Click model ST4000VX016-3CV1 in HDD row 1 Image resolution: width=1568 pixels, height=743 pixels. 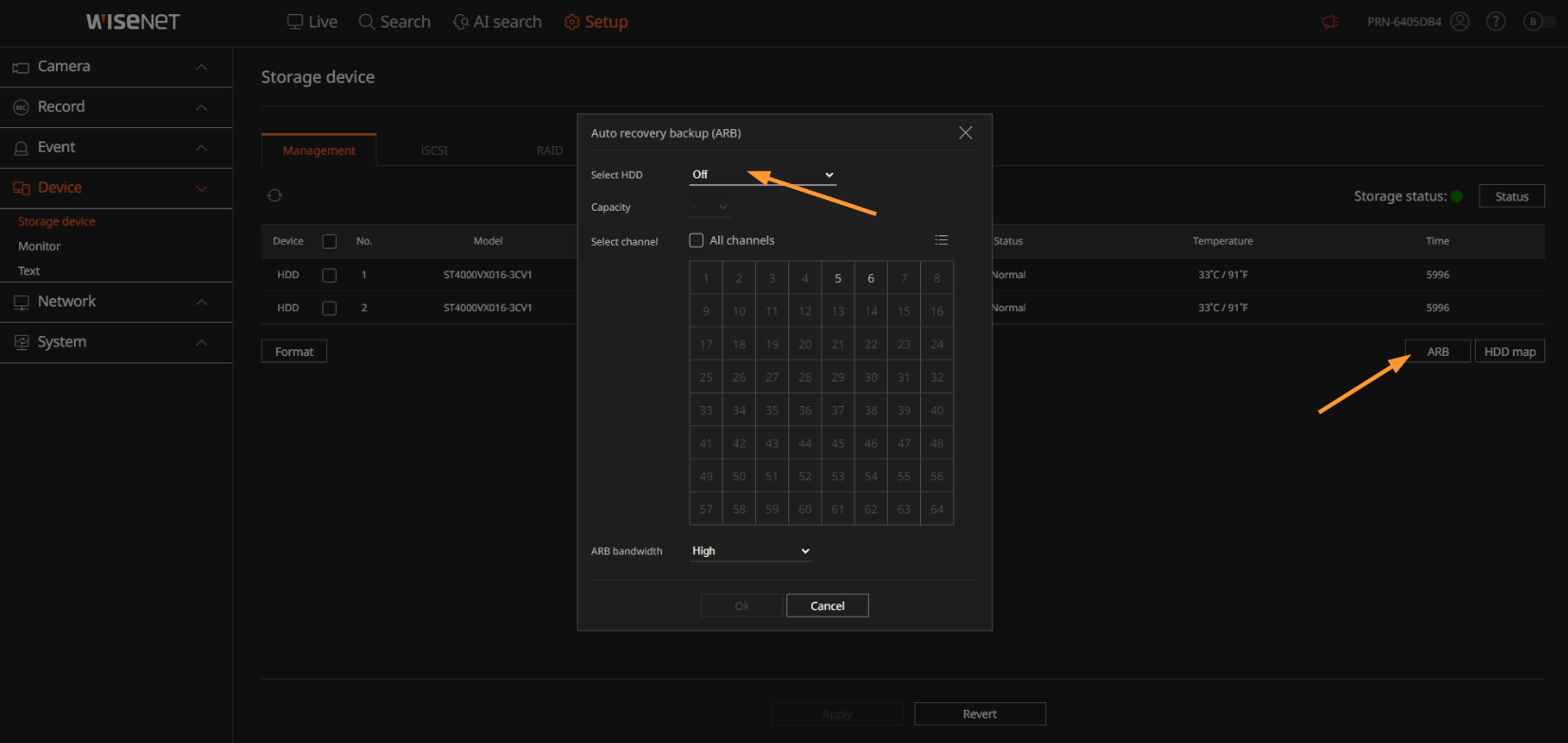[x=488, y=275]
